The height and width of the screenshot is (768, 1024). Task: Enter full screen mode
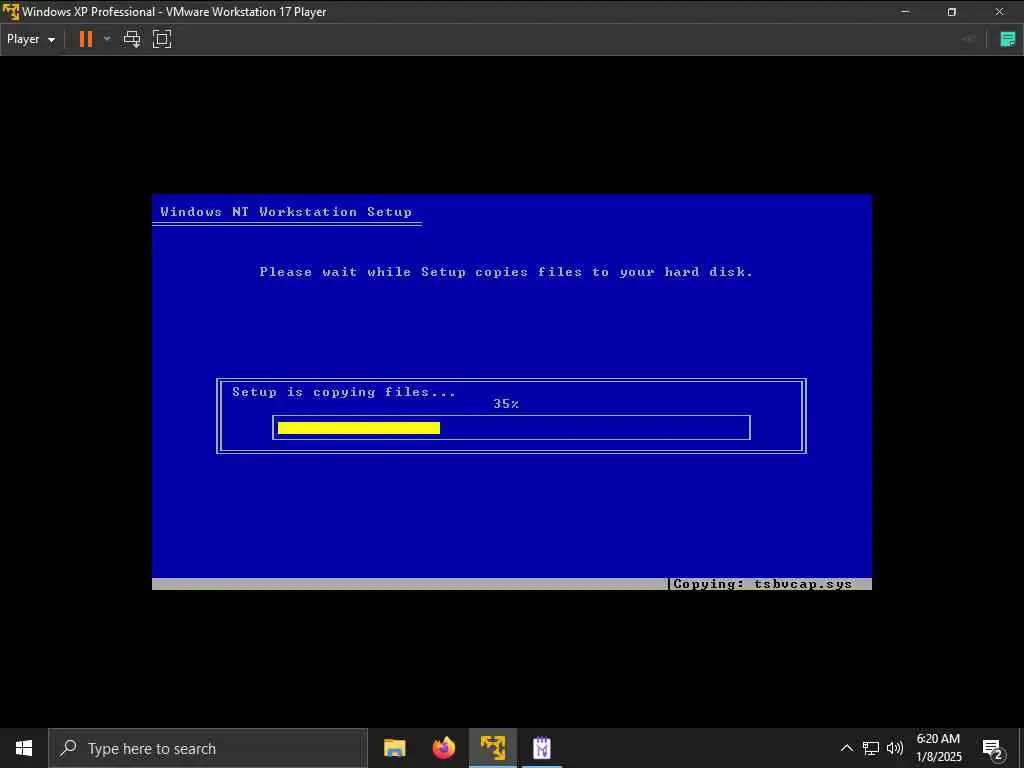pos(162,39)
